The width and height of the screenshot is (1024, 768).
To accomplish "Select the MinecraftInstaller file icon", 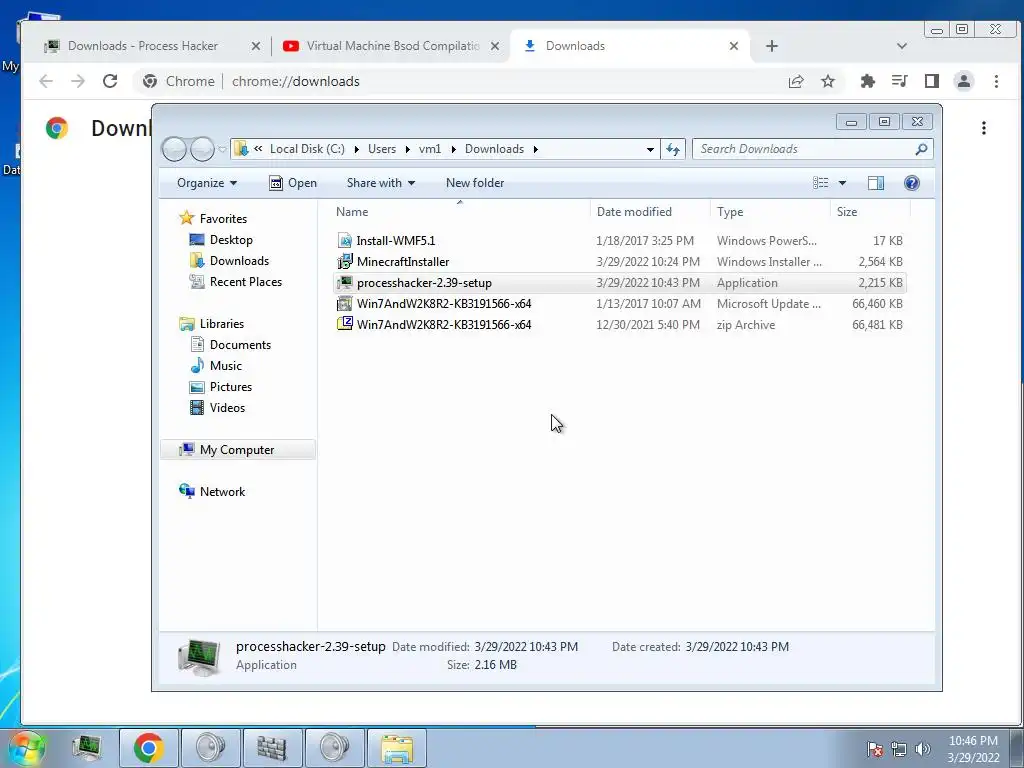I will point(344,262).
